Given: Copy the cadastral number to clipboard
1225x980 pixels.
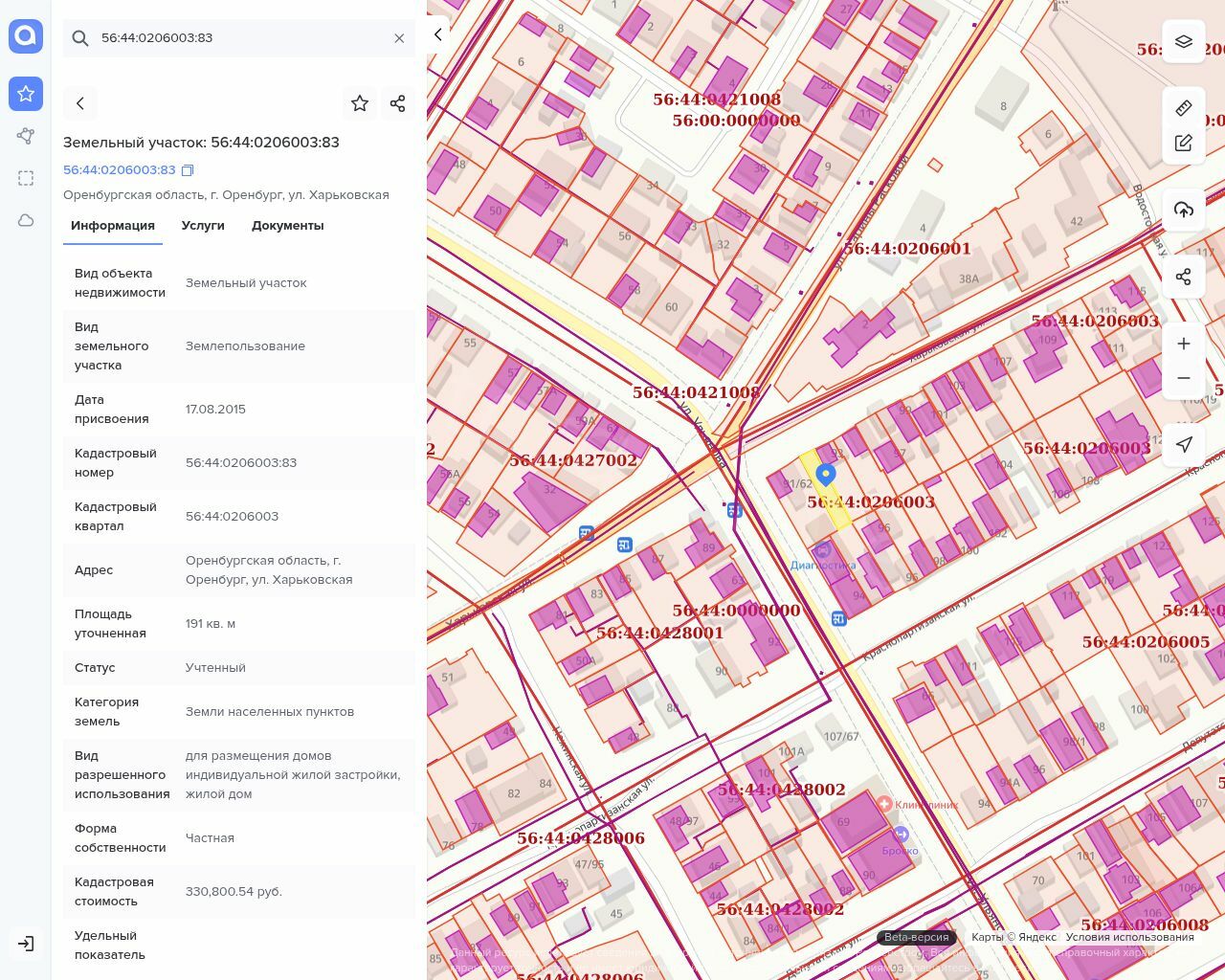Looking at the screenshot, I should point(188,170).
